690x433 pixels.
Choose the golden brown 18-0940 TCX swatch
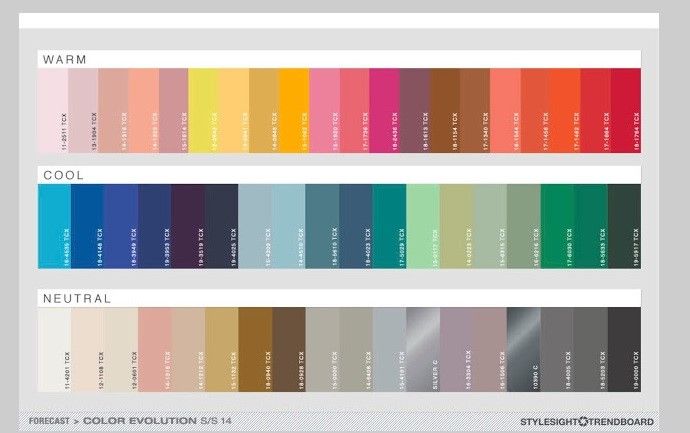(255, 349)
